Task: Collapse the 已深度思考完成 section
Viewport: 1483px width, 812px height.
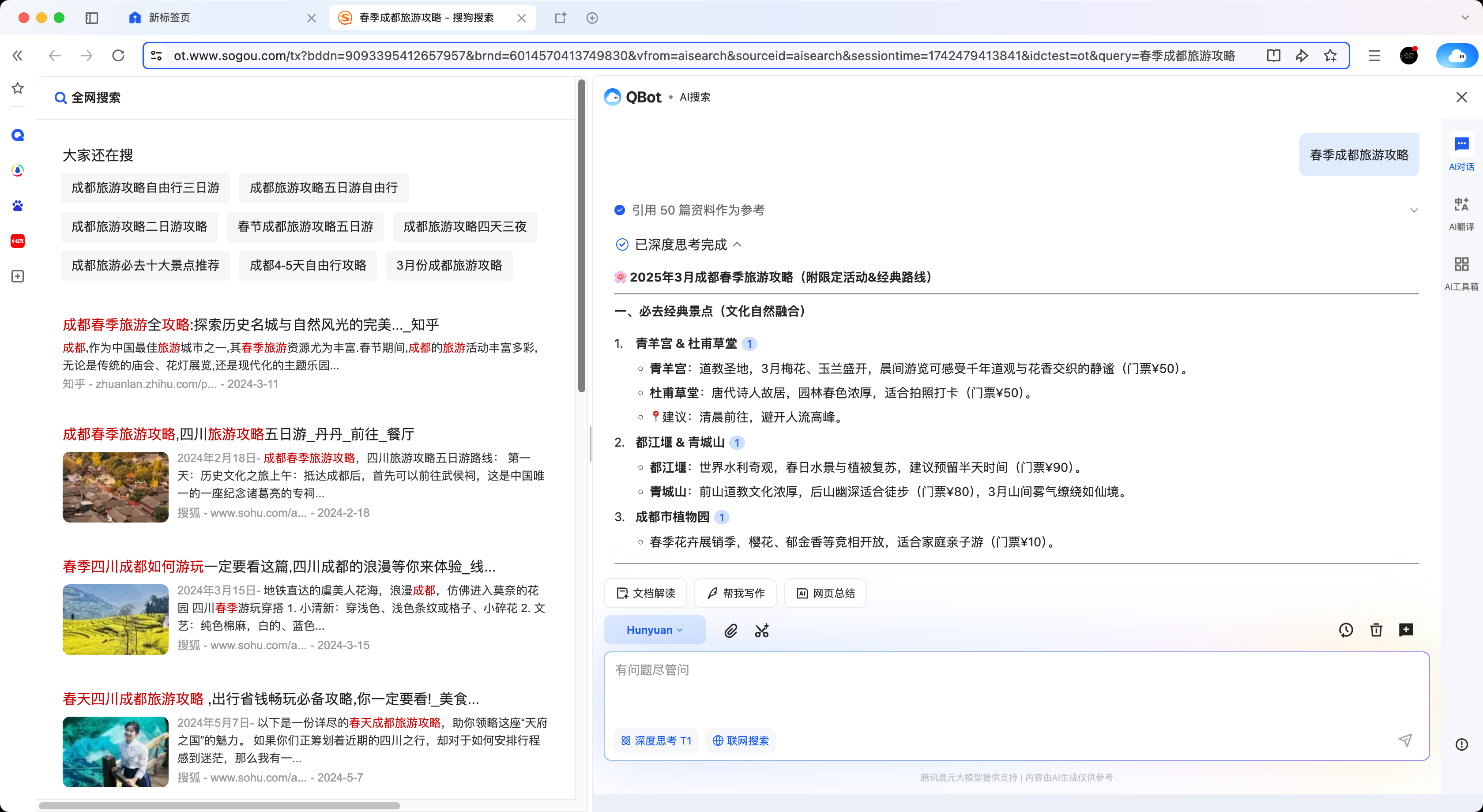Action: click(x=737, y=244)
